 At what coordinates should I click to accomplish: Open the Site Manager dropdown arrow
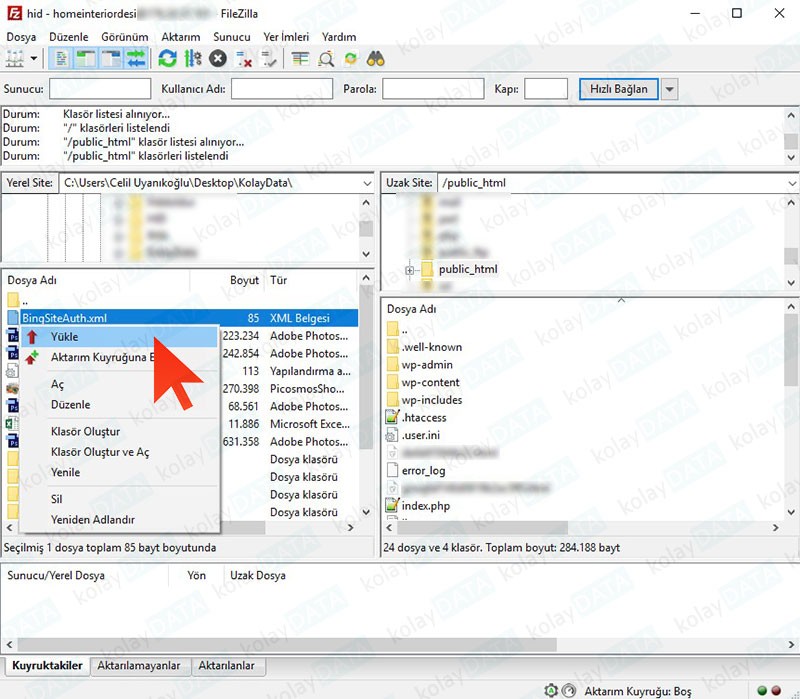tap(33, 58)
